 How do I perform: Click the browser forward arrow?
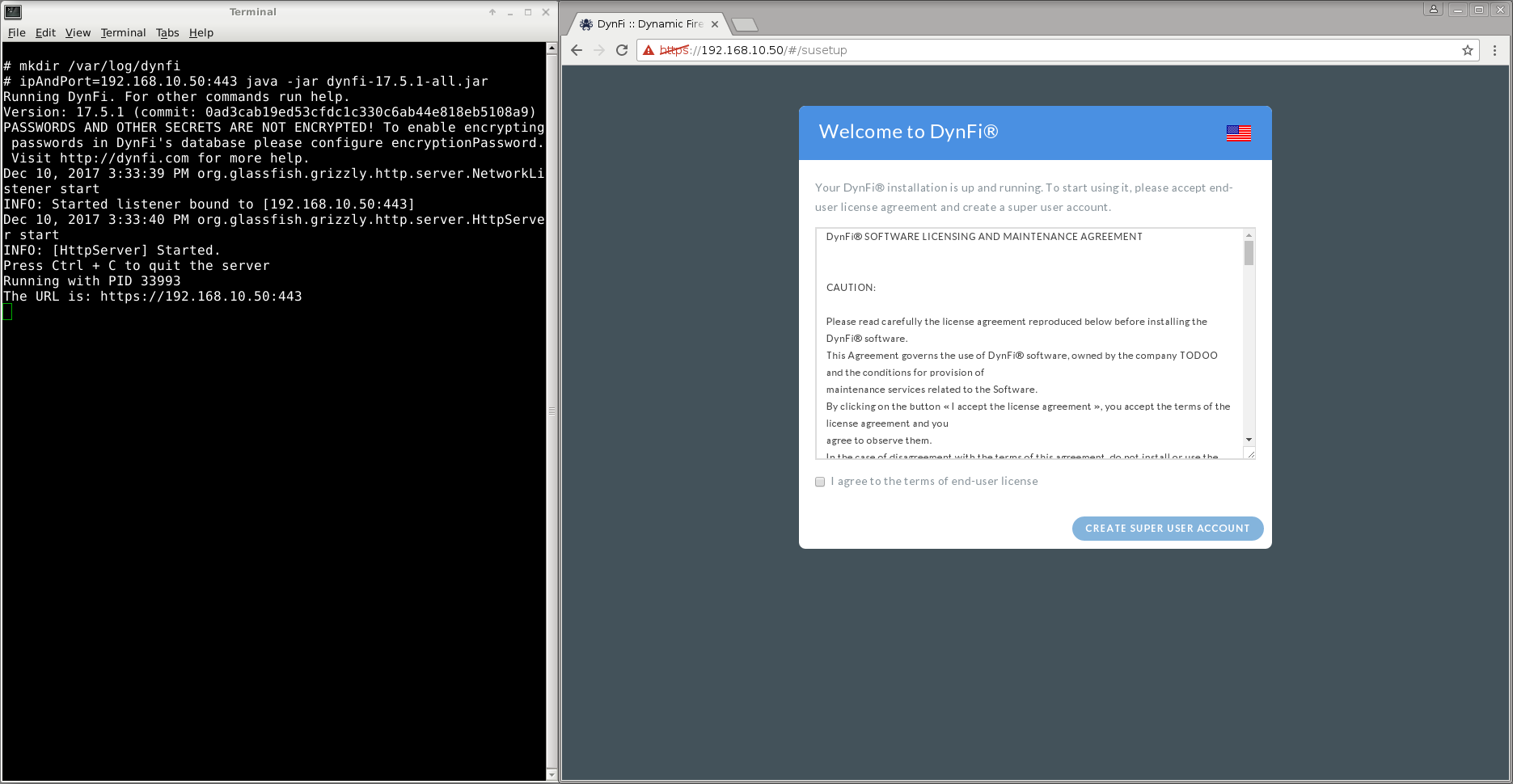pos(599,50)
